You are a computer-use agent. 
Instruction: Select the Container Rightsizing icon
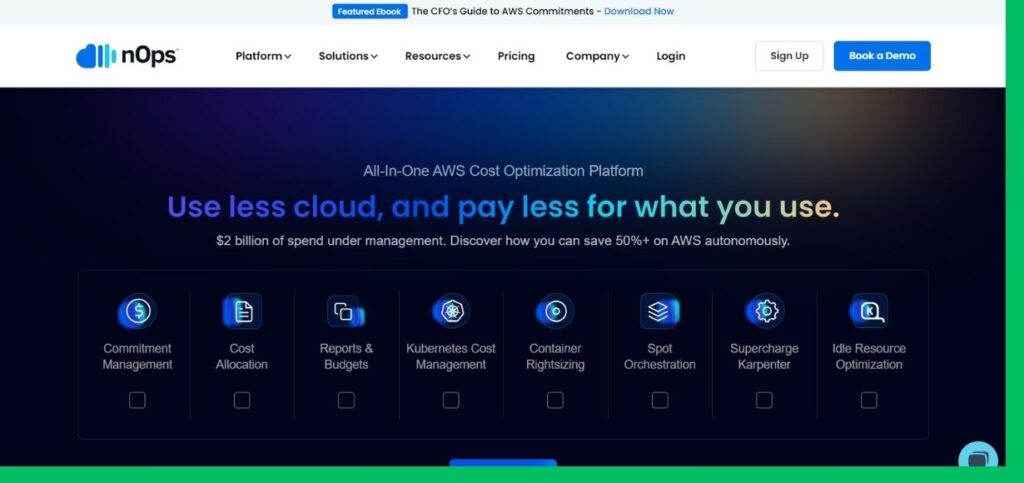point(555,311)
